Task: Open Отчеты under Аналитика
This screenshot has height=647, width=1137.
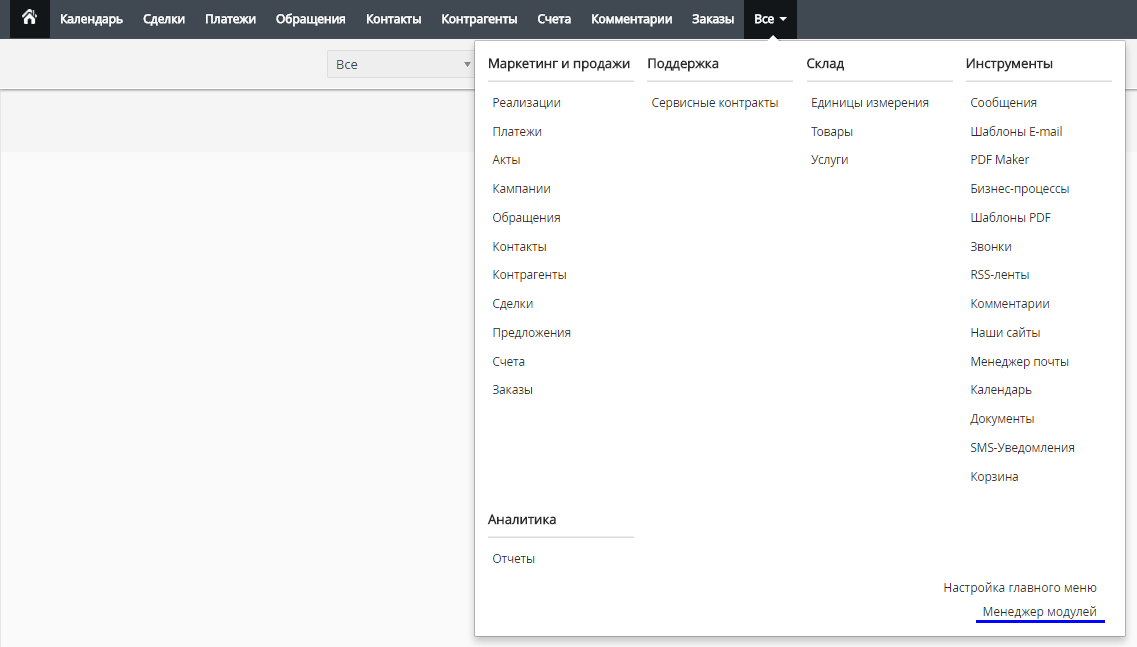Action: pyautogui.click(x=513, y=559)
